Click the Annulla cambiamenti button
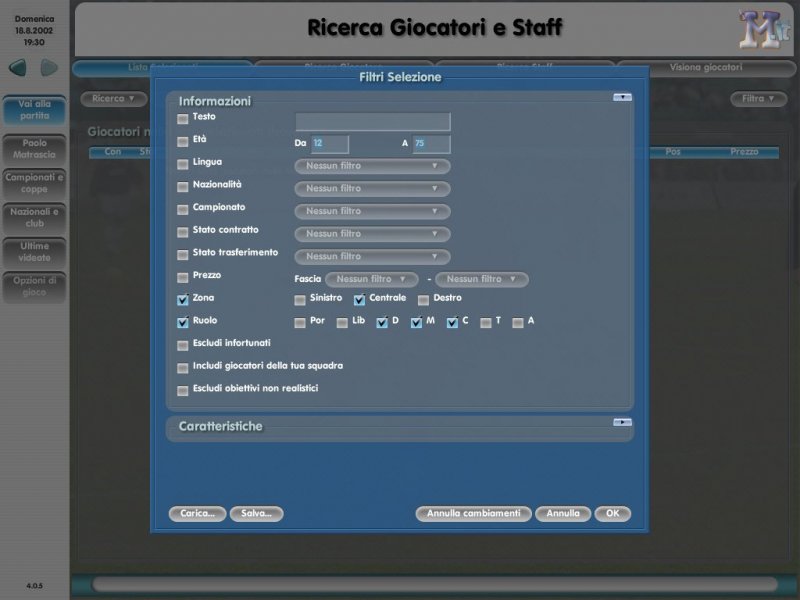The width and height of the screenshot is (800, 600). [x=473, y=513]
